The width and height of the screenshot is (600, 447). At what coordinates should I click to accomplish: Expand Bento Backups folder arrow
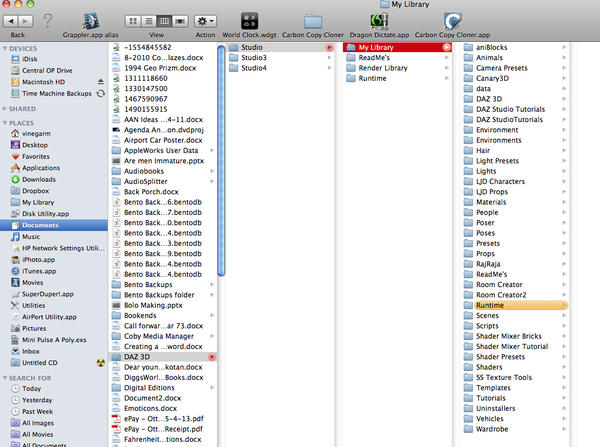[x=212, y=285]
